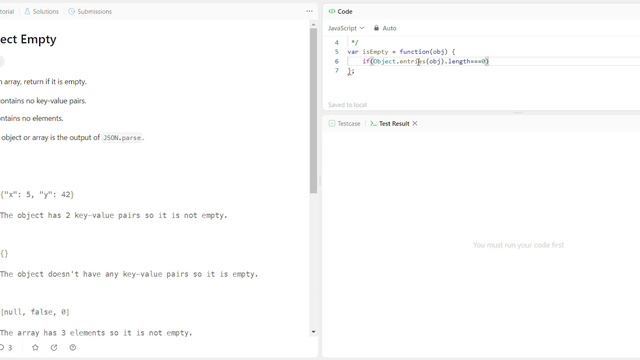Screen dimensions: 640x360
Task: Click the example input [null, false, 0]
Action: point(35,312)
